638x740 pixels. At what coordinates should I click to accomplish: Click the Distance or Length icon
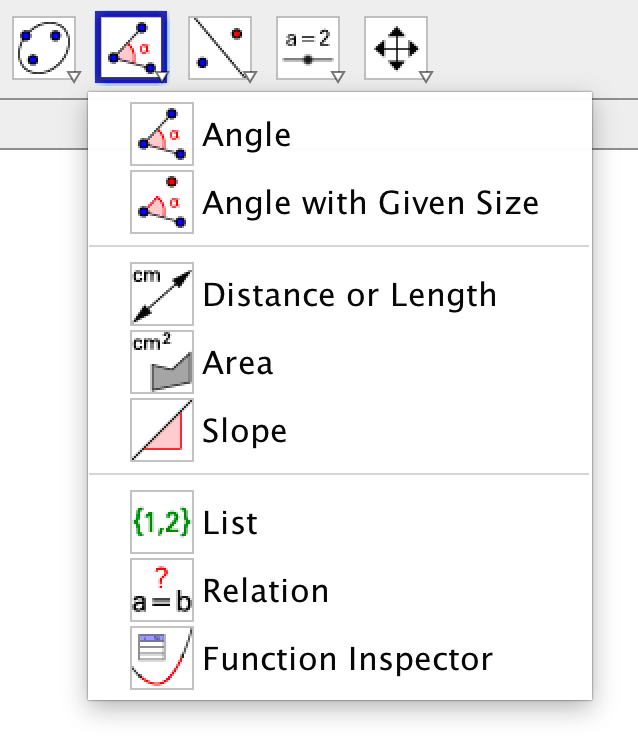162,294
